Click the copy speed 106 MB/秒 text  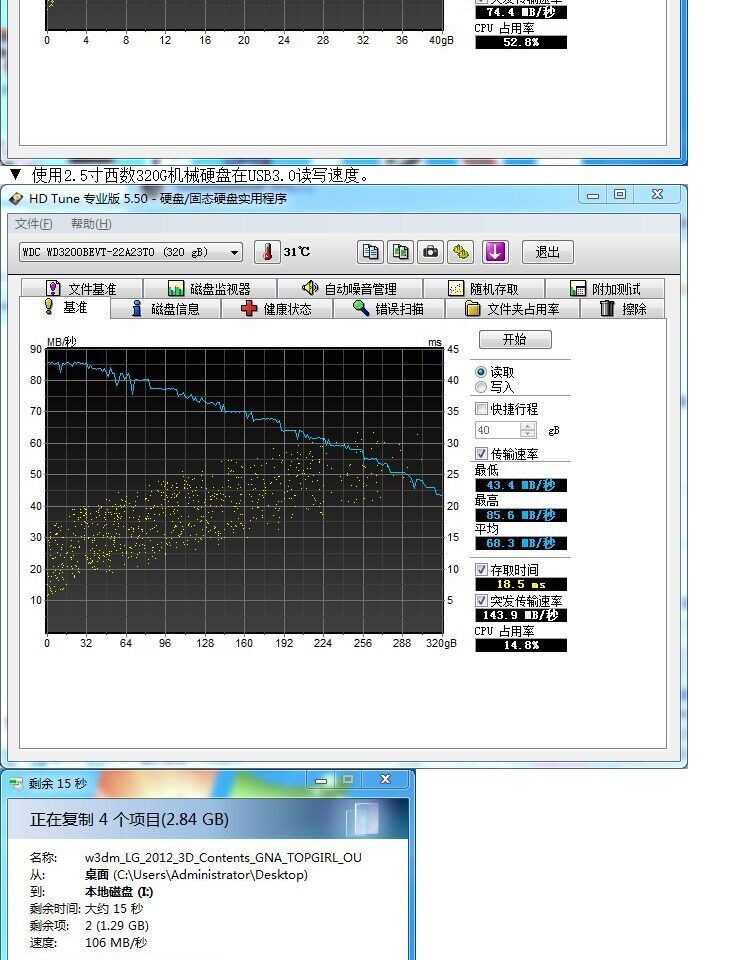click(x=116, y=943)
